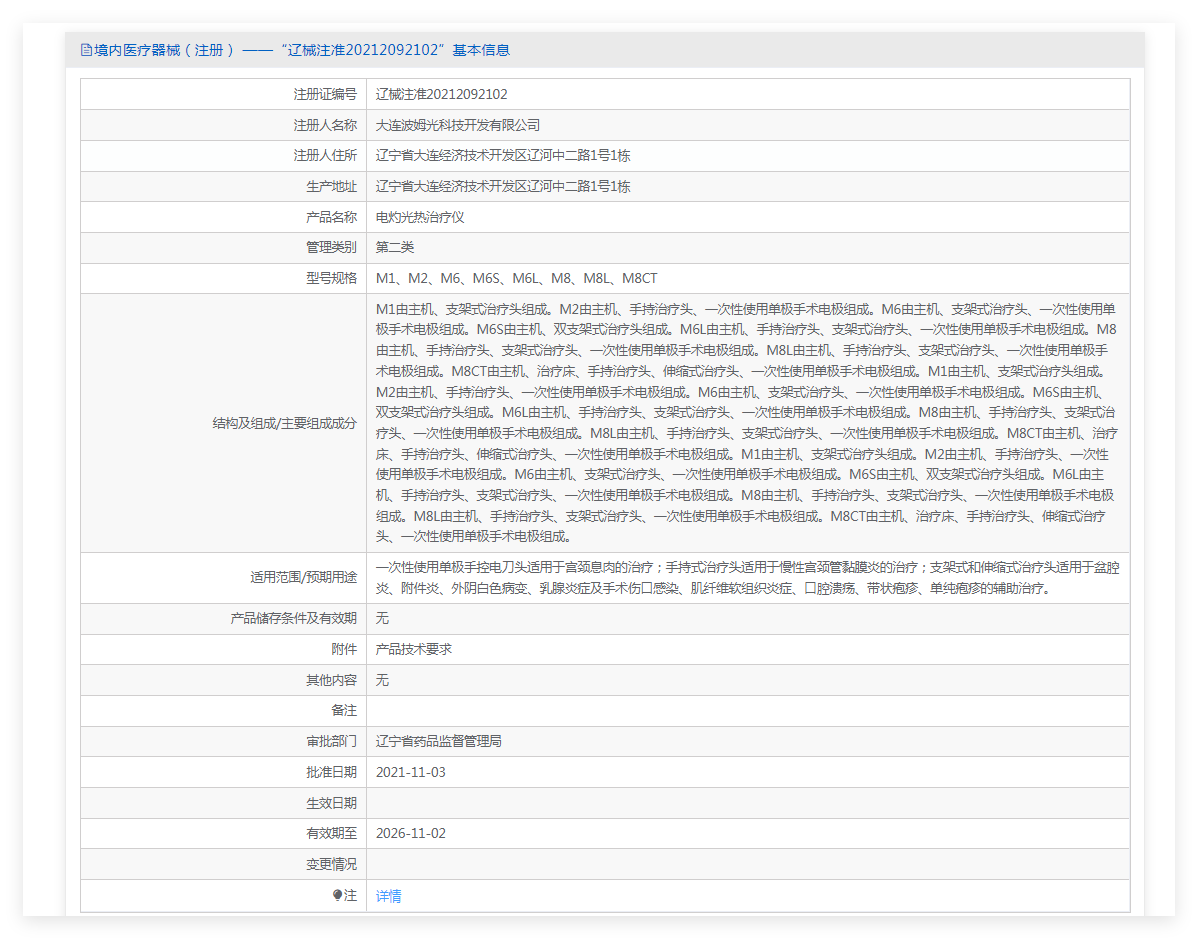Click the document icon before 境内医疗器械
The image size is (1198, 939).
coord(86,50)
